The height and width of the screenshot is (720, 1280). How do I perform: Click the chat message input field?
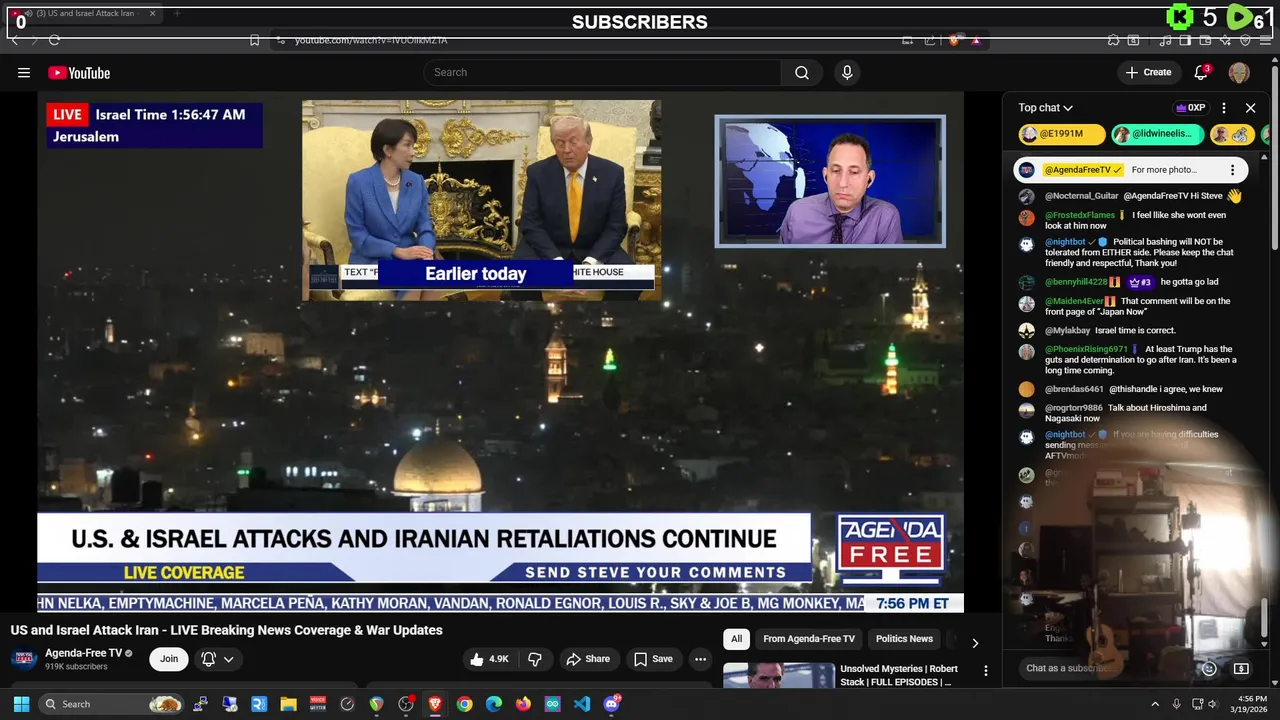coord(1107,668)
